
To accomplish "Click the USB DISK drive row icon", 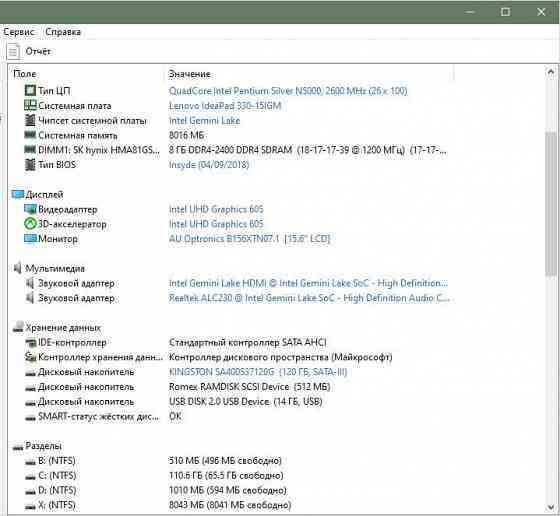I will coord(30,403).
